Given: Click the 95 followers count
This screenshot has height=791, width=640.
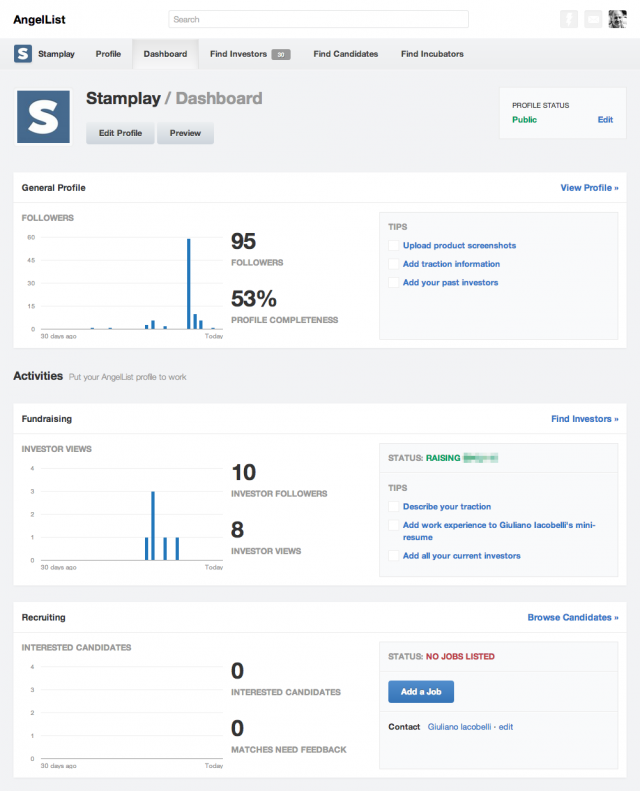Looking at the screenshot, I should (243, 241).
